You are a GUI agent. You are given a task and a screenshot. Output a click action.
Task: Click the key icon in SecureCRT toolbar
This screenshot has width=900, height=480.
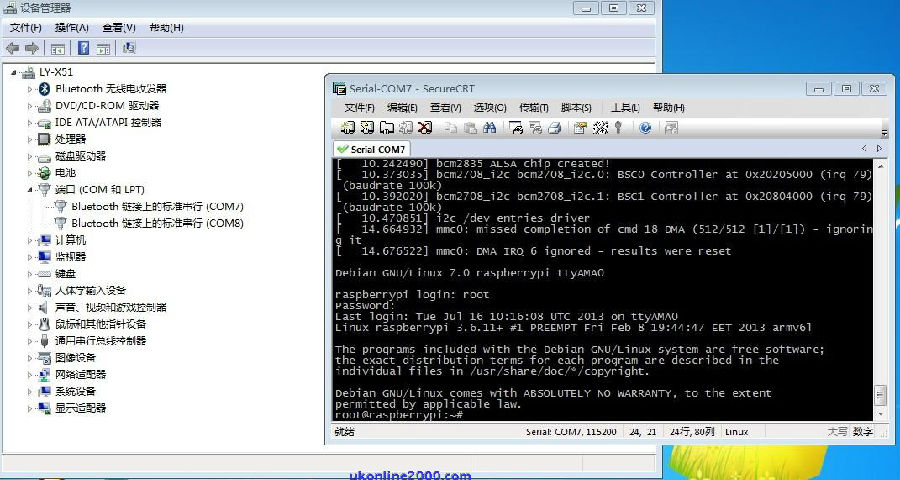(x=619, y=128)
